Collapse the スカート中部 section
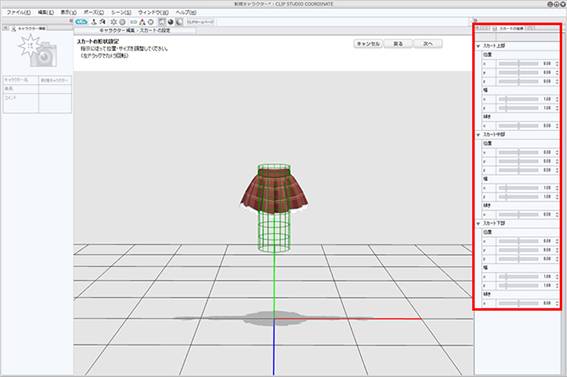The width and height of the screenshot is (567, 377). 478,135
